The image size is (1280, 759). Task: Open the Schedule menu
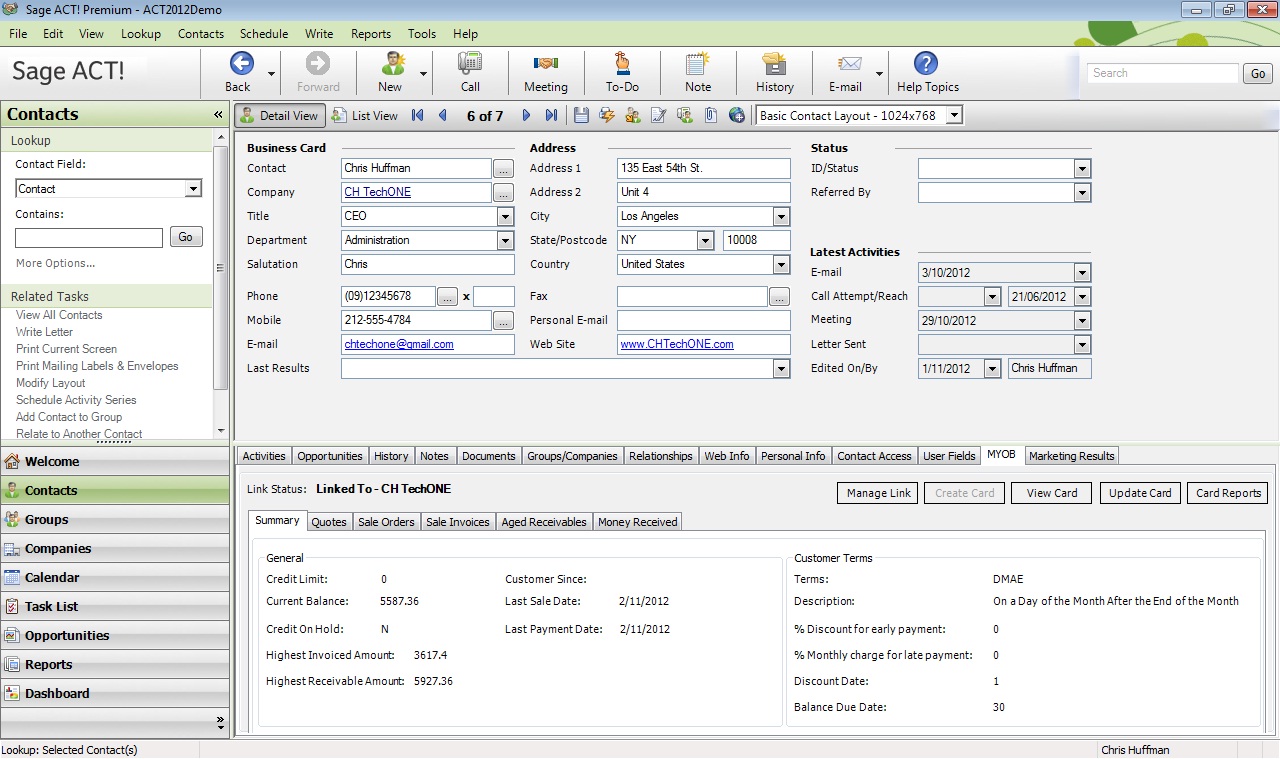pos(264,33)
